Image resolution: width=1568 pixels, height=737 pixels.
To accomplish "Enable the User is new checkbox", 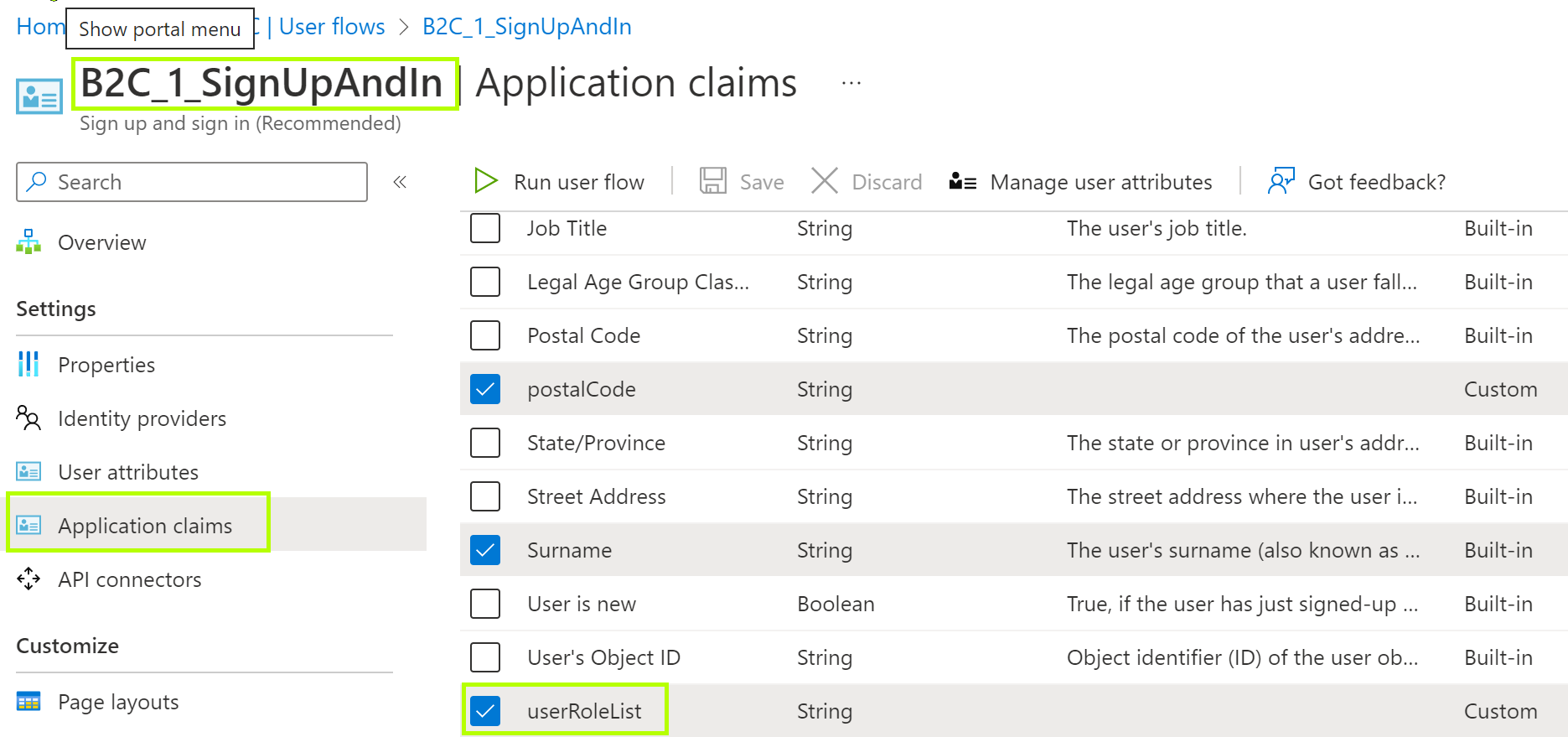I will point(485,604).
